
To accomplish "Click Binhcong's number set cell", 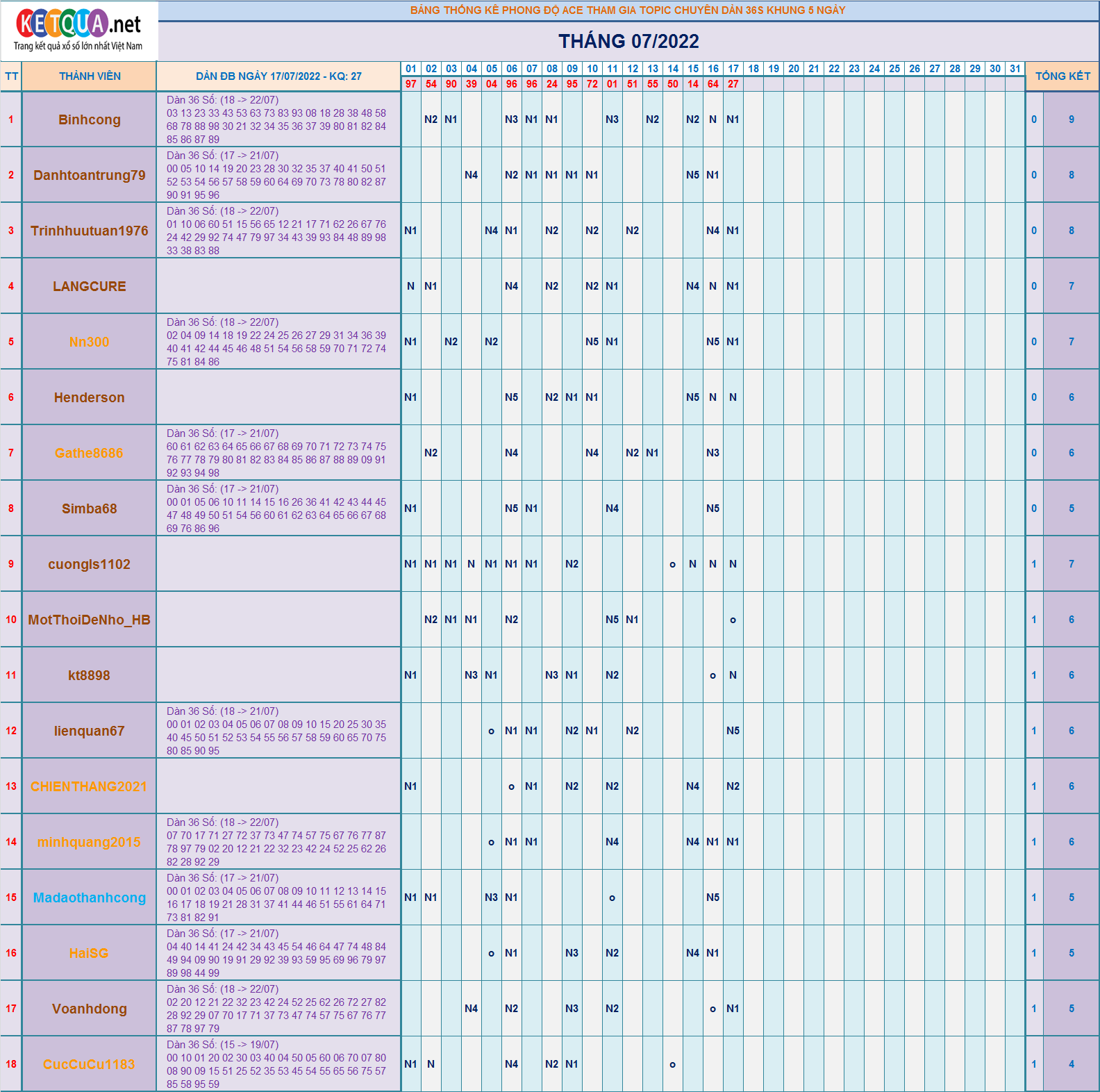I will coord(278,119).
